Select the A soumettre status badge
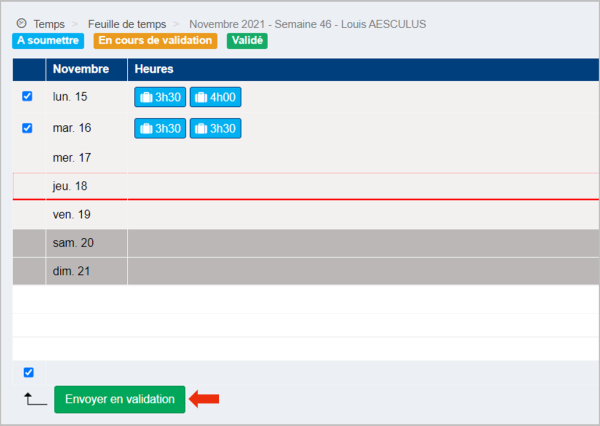 pos(49,41)
